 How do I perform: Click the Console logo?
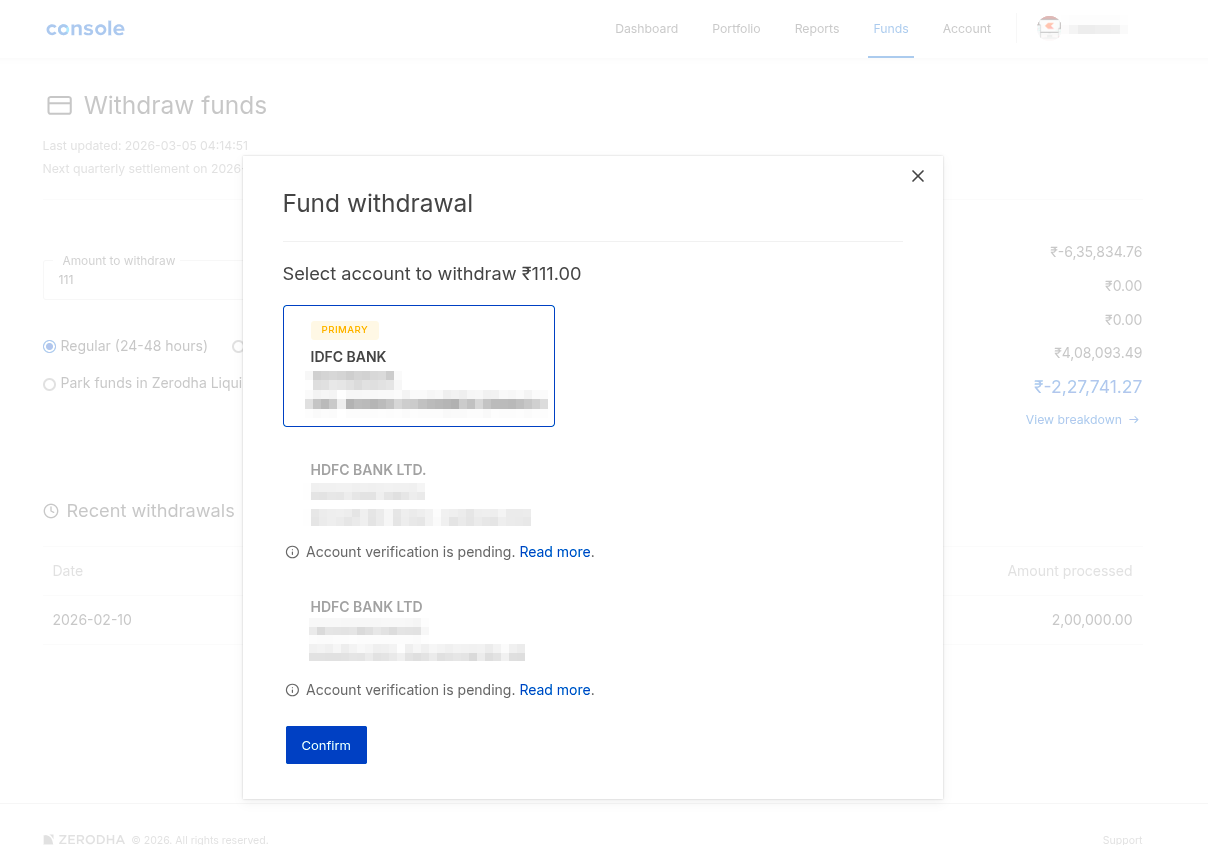(85, 29)
